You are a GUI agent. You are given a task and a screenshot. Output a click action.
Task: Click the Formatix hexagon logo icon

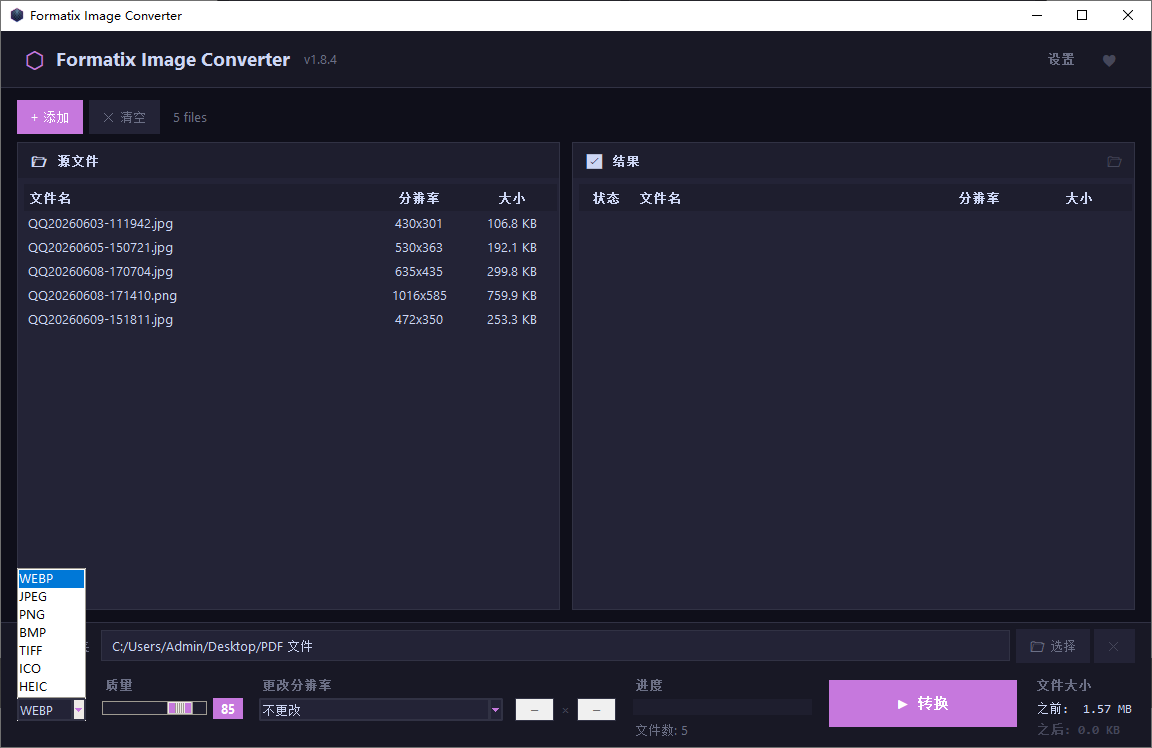[35, 60]
